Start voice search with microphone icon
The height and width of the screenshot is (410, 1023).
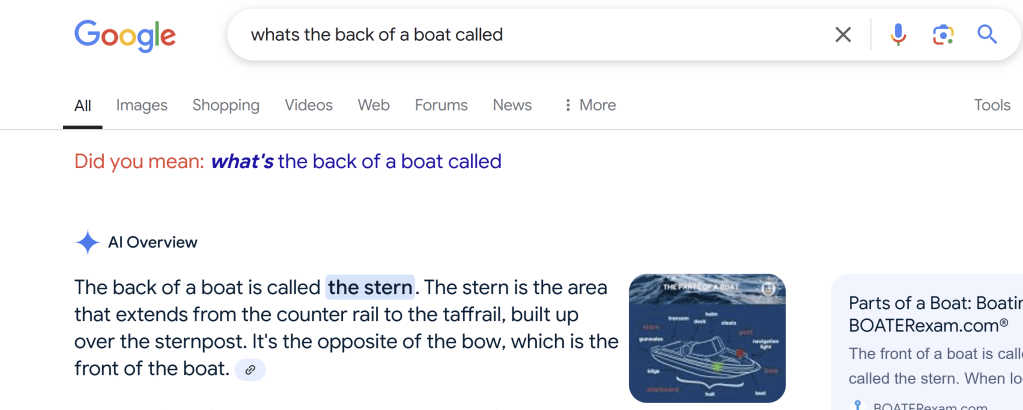tap(898, 35)
